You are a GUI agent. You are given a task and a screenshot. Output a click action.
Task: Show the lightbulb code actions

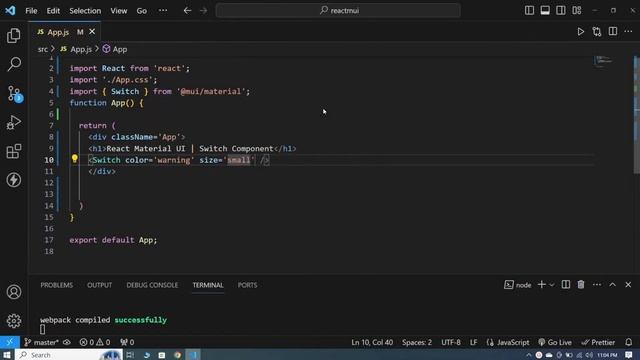(x=74, y=159)
